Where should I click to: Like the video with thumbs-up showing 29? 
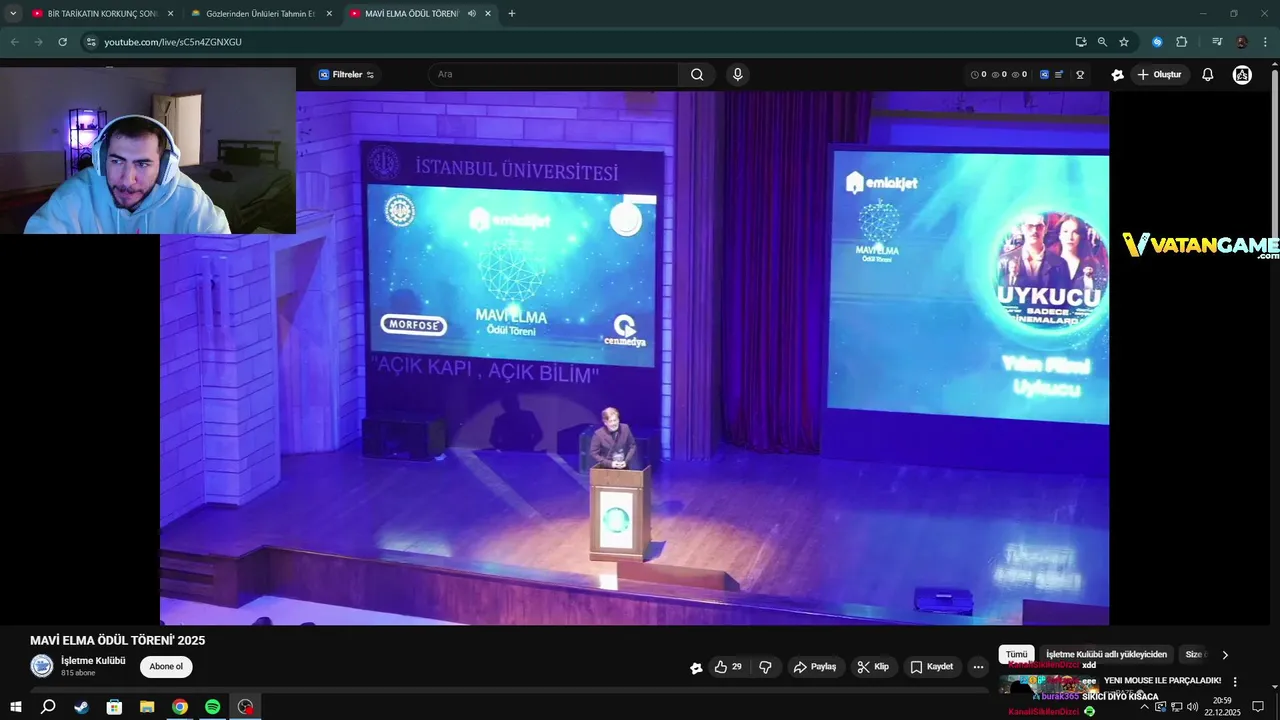coord(728,667)
